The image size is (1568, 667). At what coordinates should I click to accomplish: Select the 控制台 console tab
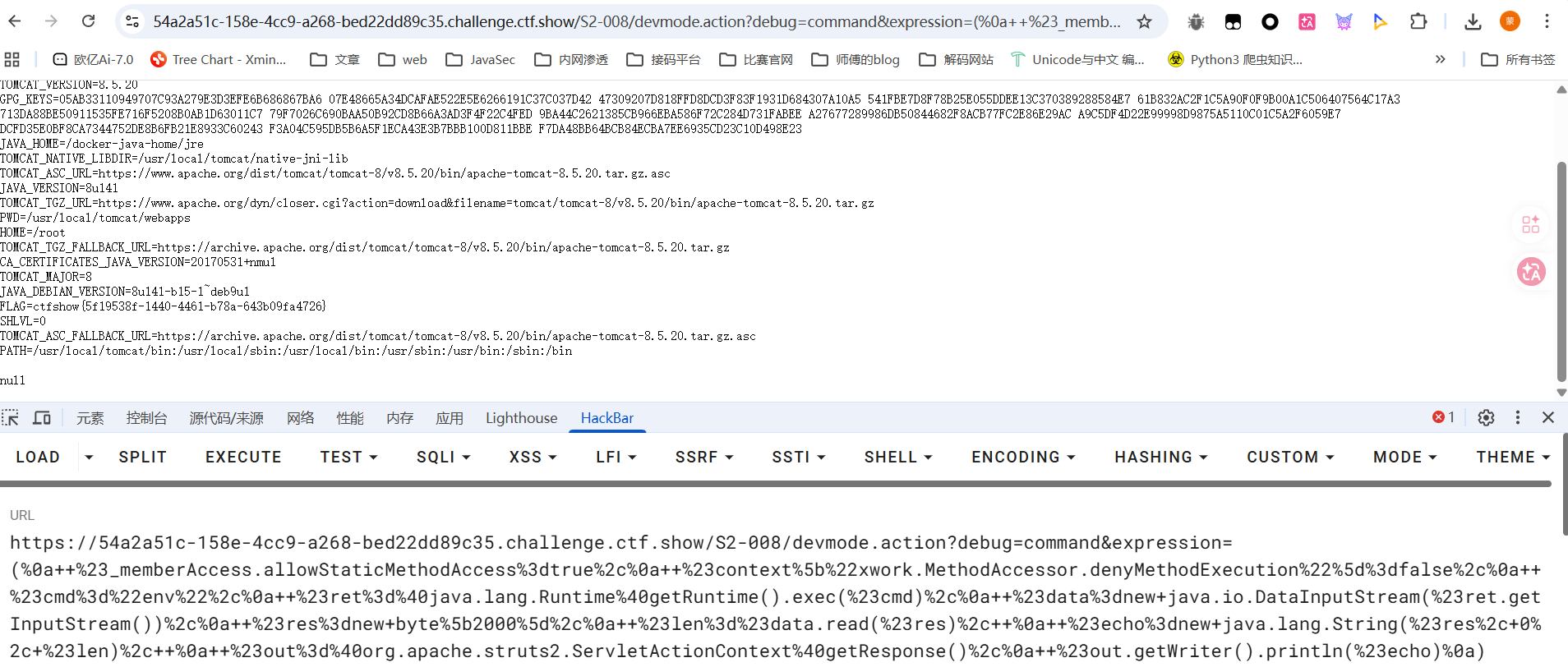tap(146, 417)
